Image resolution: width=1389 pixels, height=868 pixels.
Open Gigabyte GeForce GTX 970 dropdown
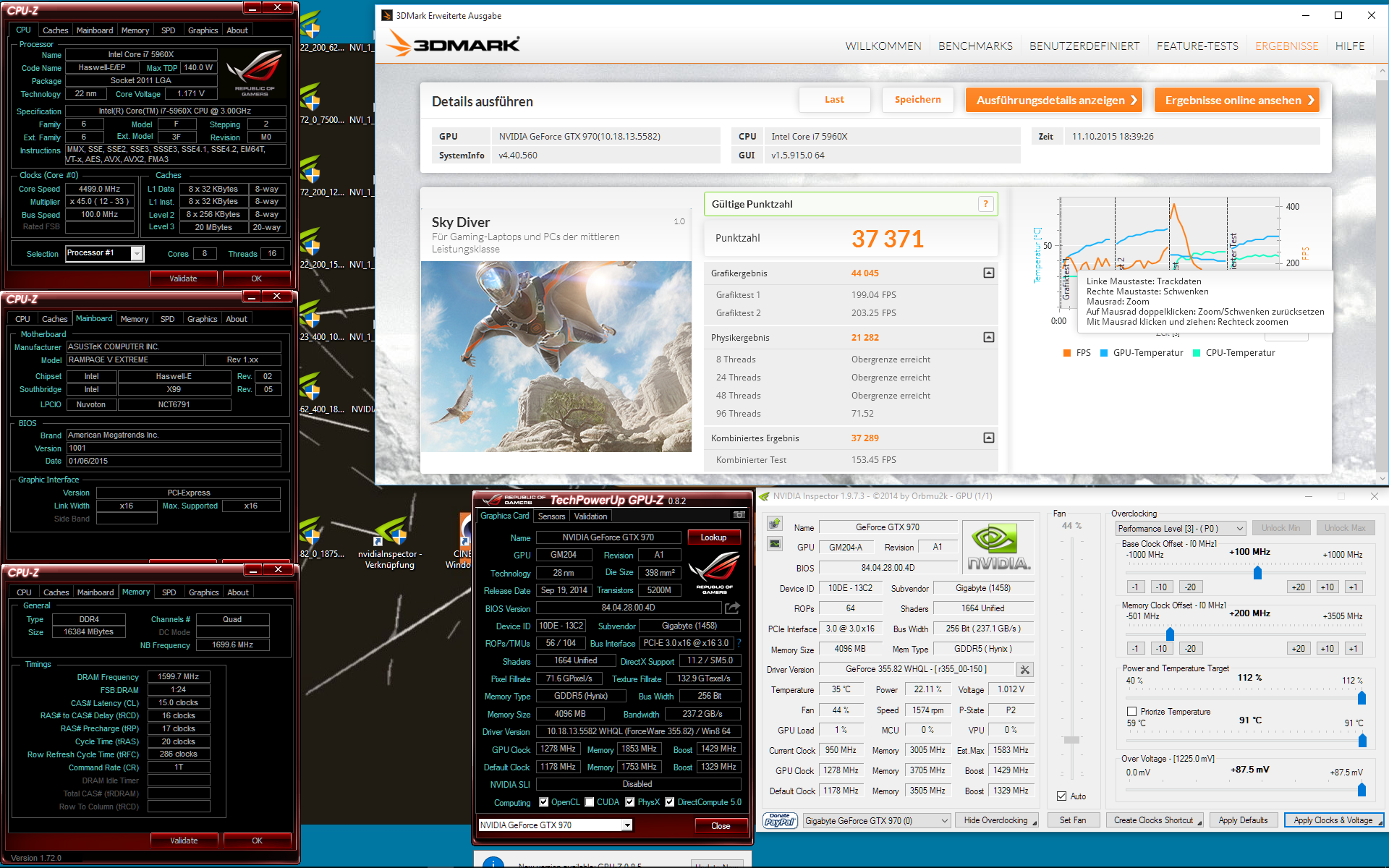[877, 820]
